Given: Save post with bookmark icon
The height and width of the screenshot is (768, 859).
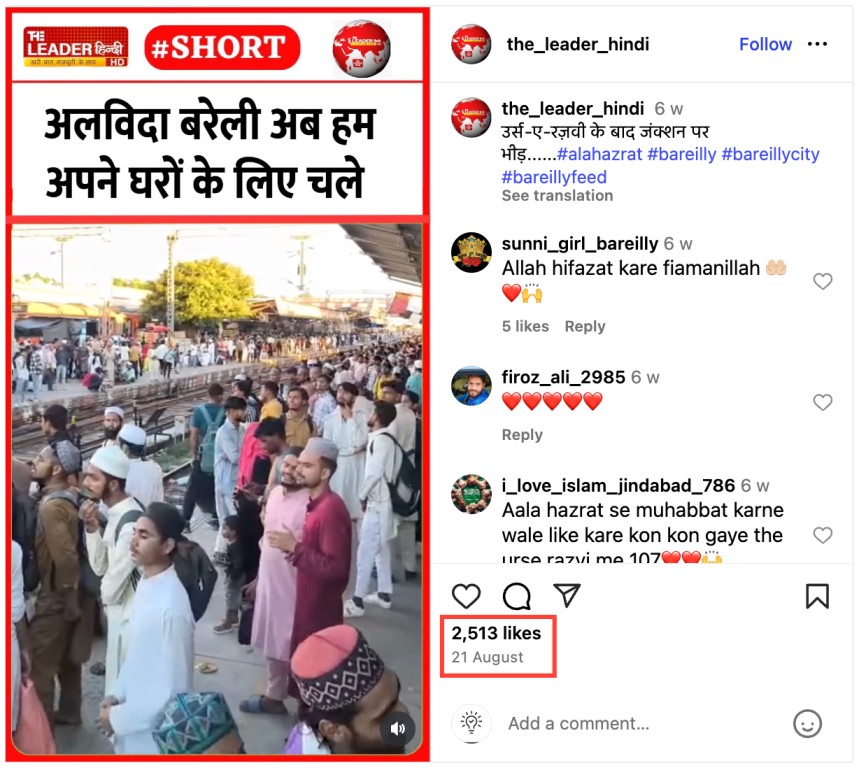Looking at the screenshot, I should 817,596.
